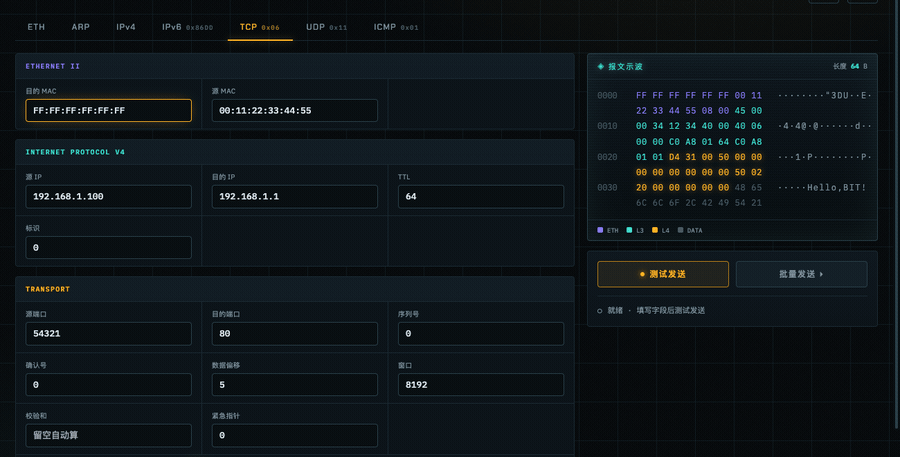Open the 批量发送 button

(x=801, y=274)
